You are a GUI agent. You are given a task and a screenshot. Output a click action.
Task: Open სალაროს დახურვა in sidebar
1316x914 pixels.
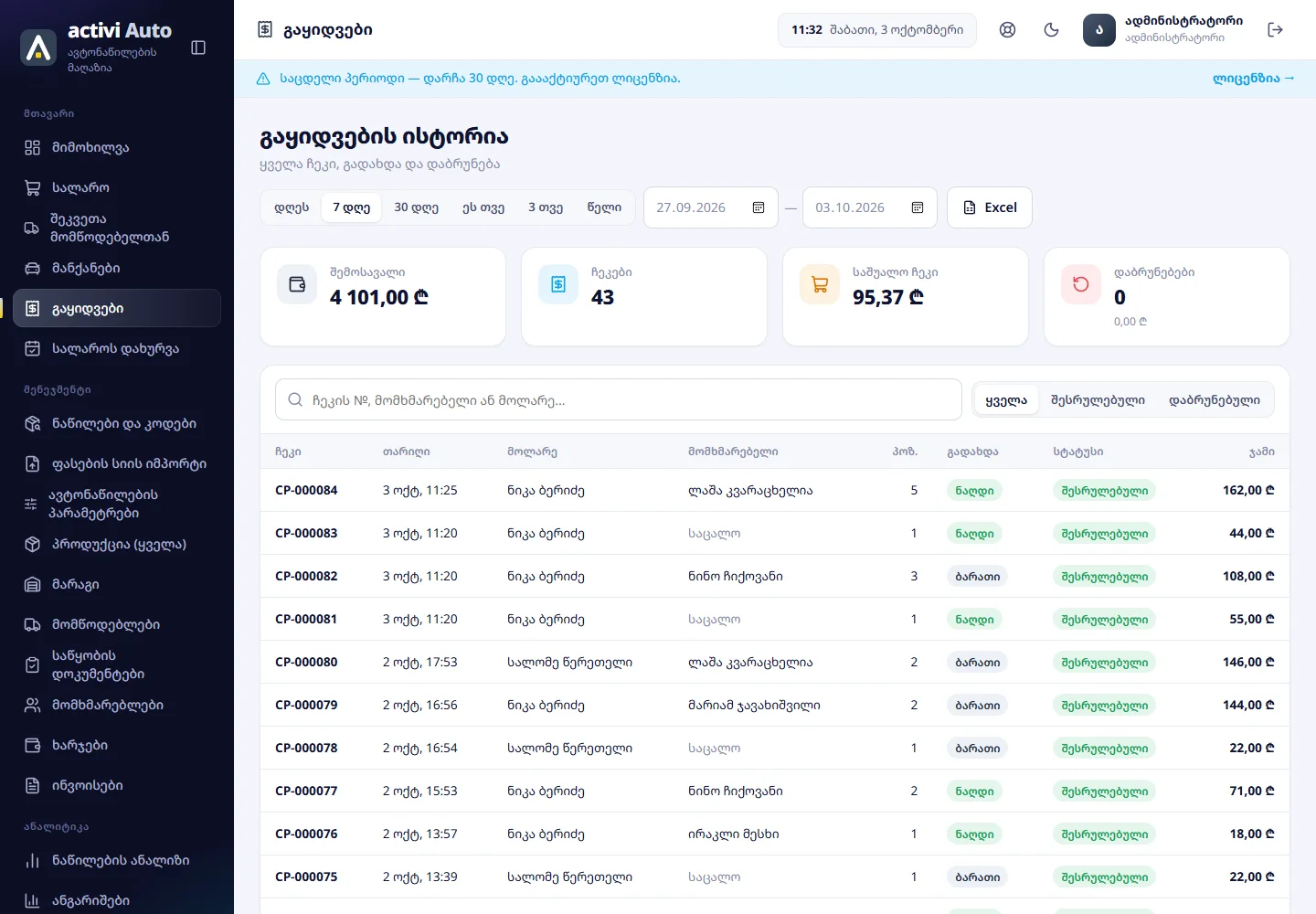pyautogui.click(x=117, y=348)
